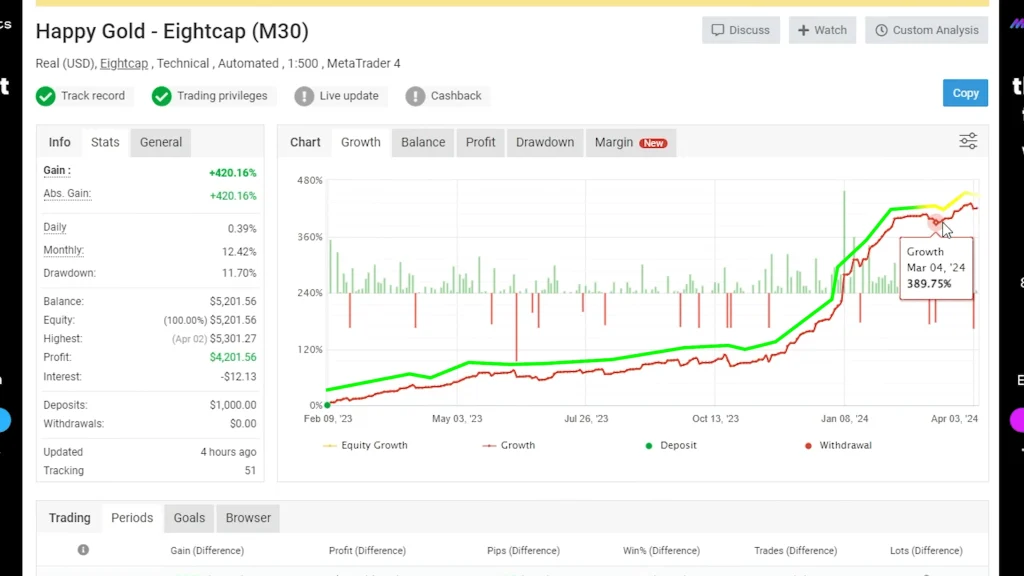The image size is (1024, 576).
Task: Toggle red Growth series in legend
Action: [508, 445]
